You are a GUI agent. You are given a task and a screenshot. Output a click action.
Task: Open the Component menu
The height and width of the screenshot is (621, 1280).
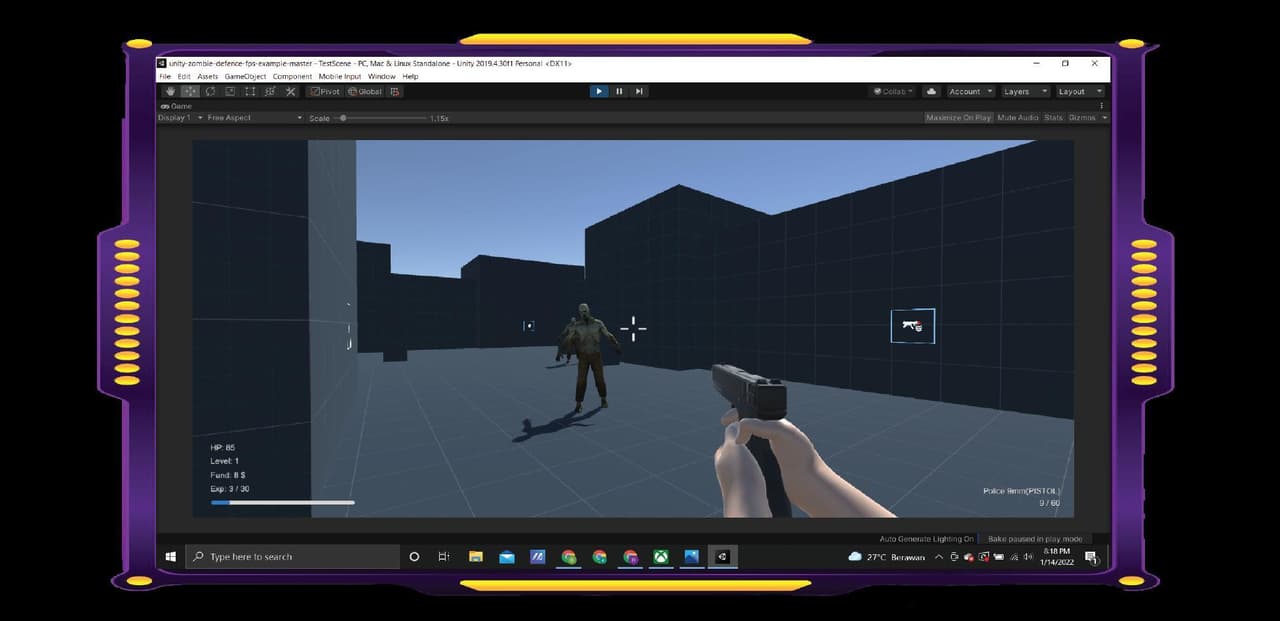coord(292,76)
